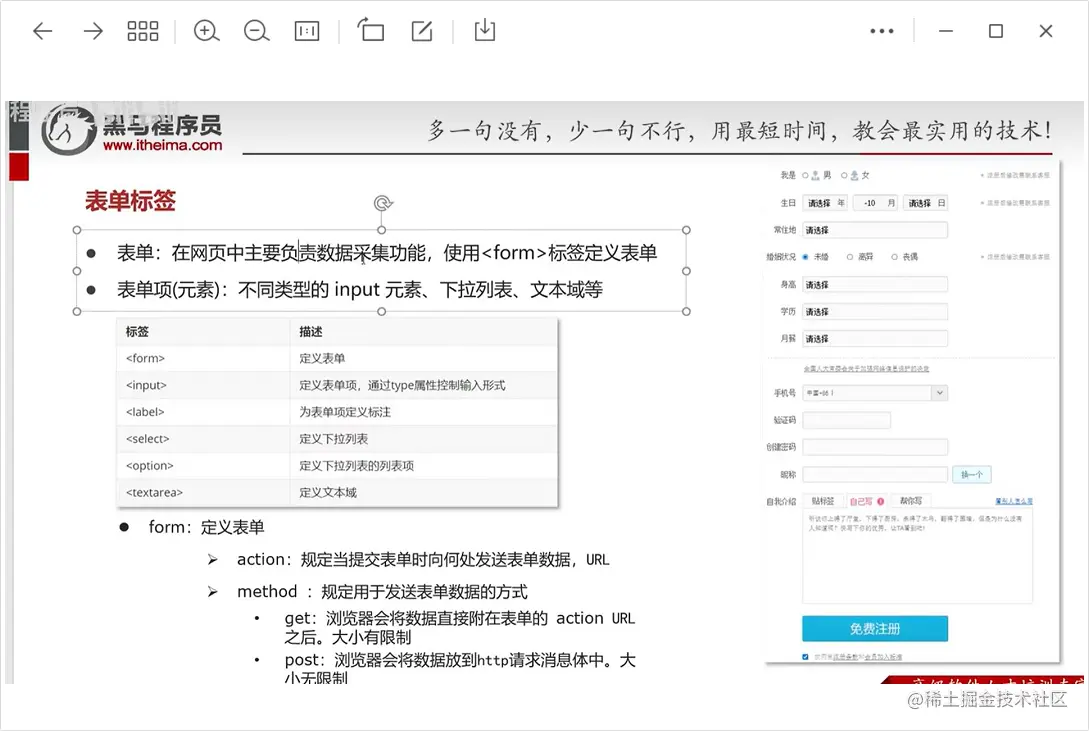Open the birthday day dropdown
Image resolution: width=1089 pixels, height=731 pixels.
point(925,203)
